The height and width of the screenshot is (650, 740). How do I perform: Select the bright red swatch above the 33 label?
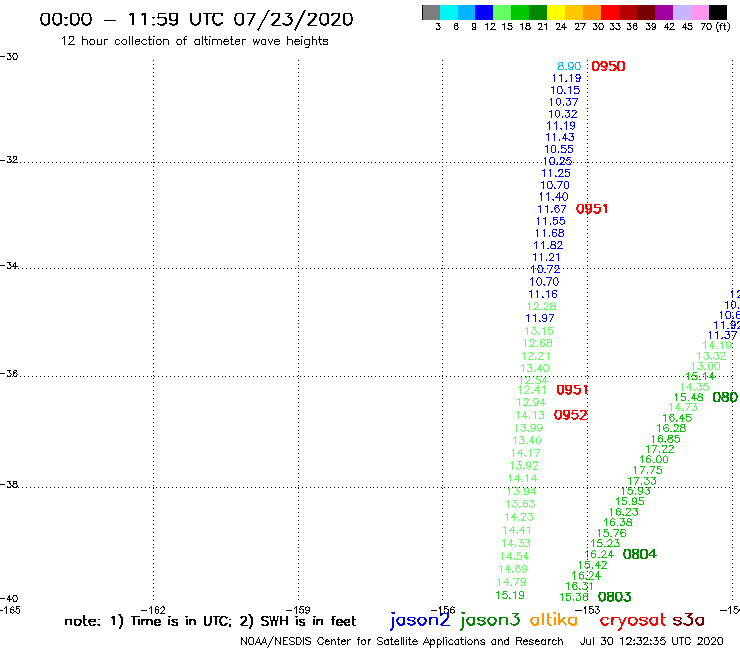(610, 12)
